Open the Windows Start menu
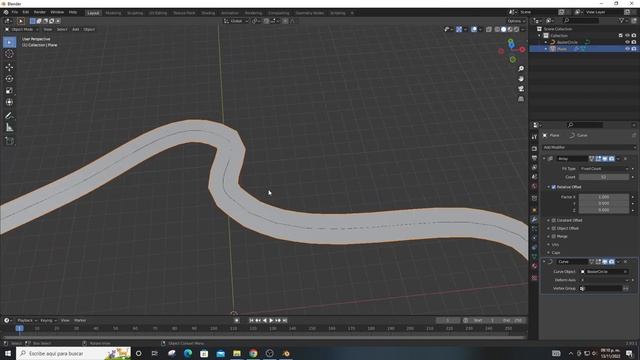Image resolution: width=640 pixels, height=360 pixels. click(x=7, y=353)
